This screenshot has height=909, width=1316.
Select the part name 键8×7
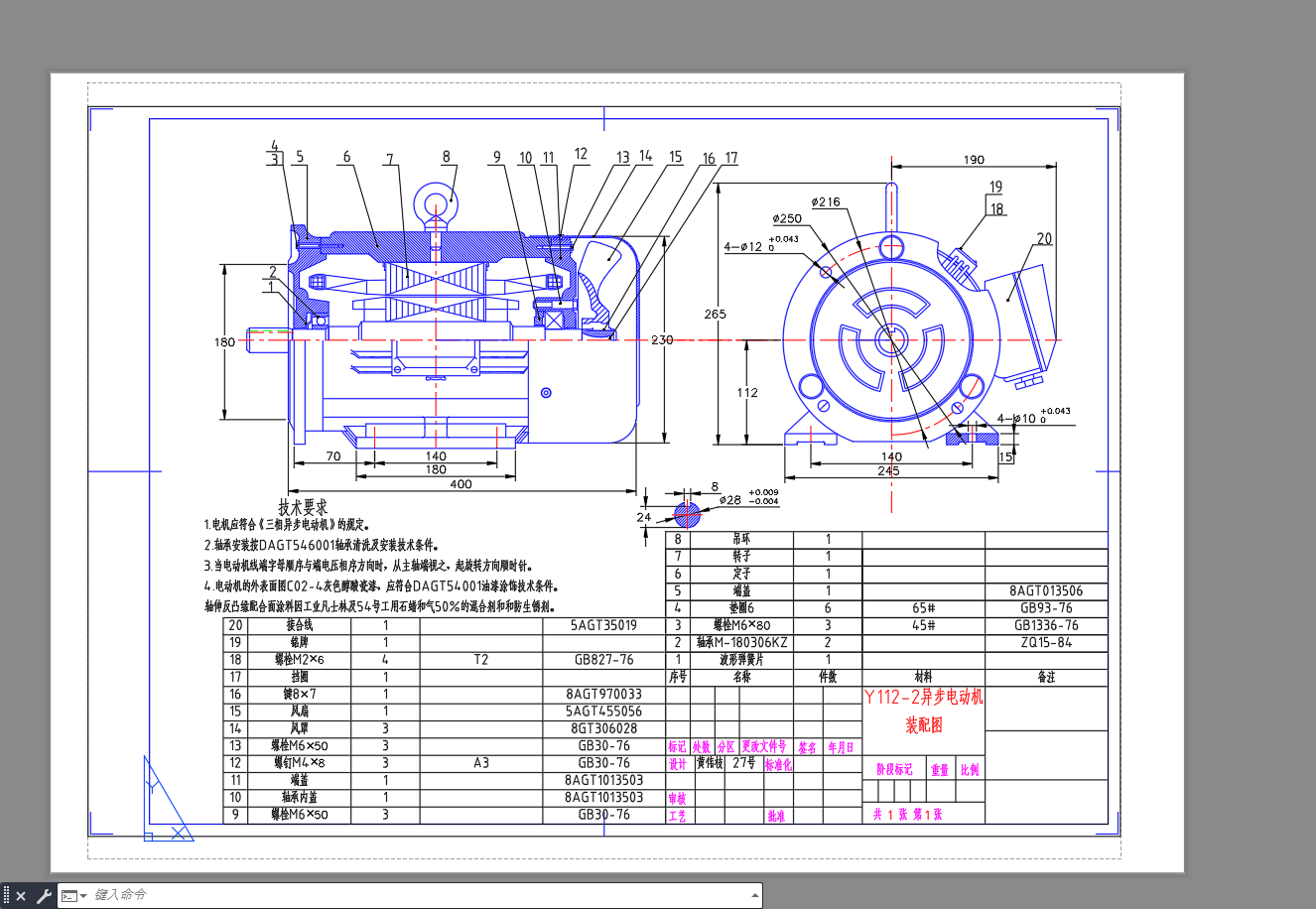(x=300, y=695)
